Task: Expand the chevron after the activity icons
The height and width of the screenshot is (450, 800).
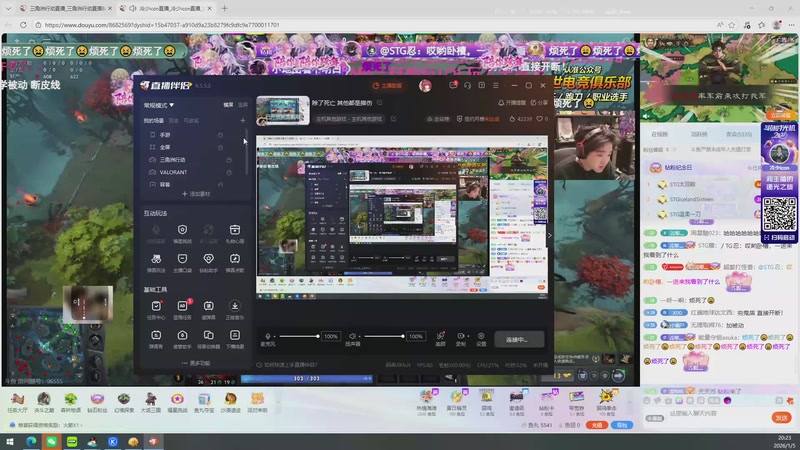Action: 278,402
